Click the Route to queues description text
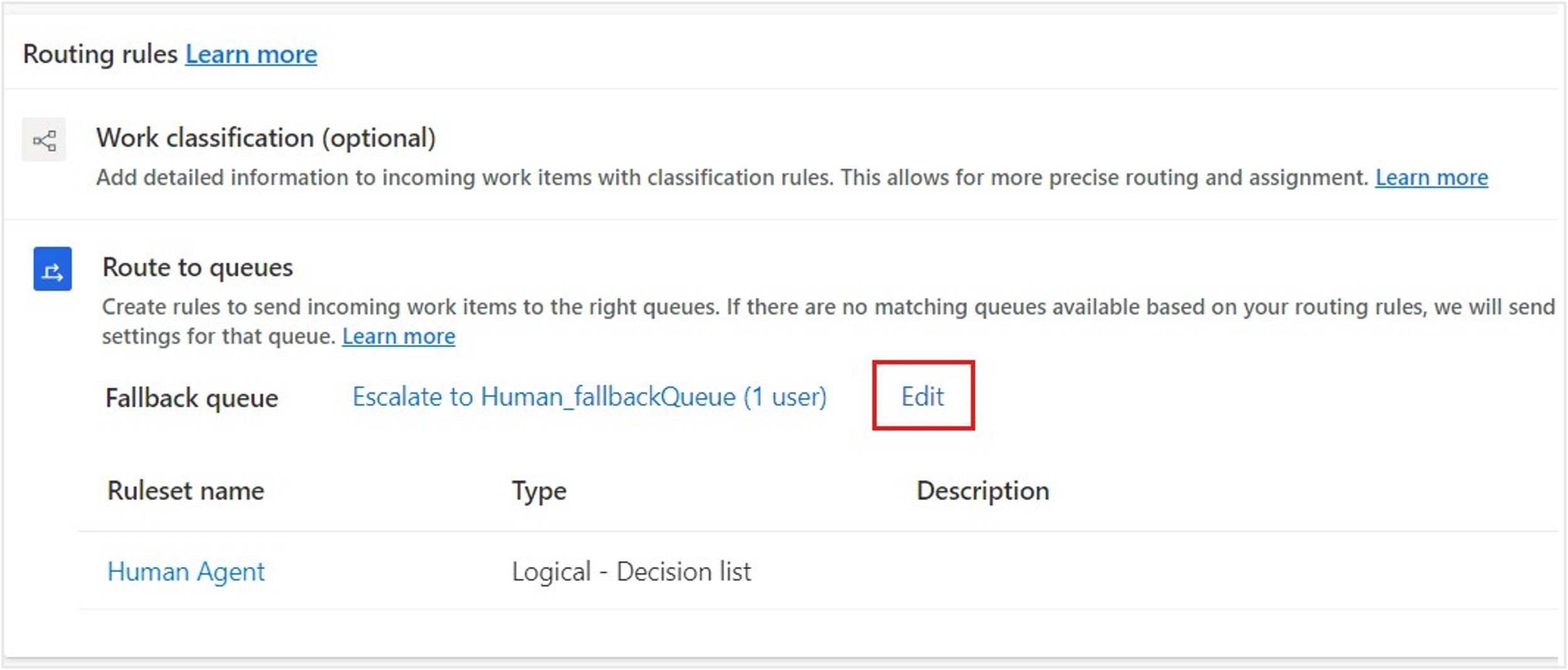The width and height of the screenshot is (1568, 670). point(829,322)
